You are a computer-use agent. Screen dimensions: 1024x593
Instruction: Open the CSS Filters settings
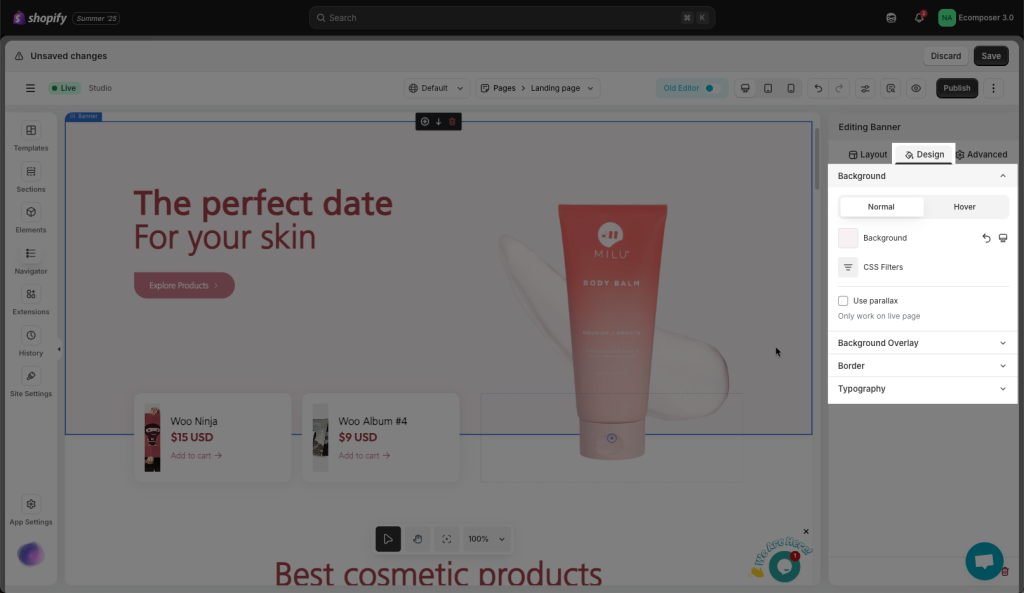click(x=848, y=267)
